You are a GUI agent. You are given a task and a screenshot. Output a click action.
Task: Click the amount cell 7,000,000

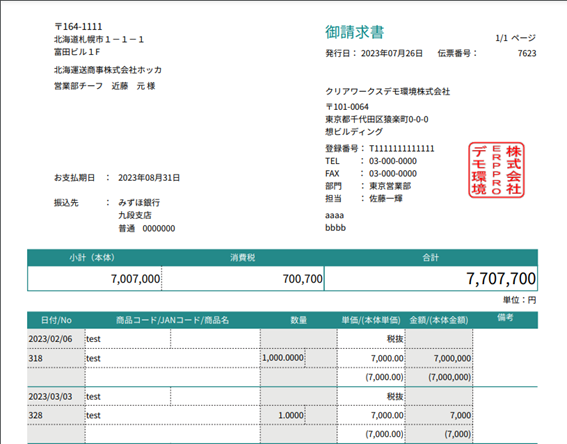coord(452,358)
